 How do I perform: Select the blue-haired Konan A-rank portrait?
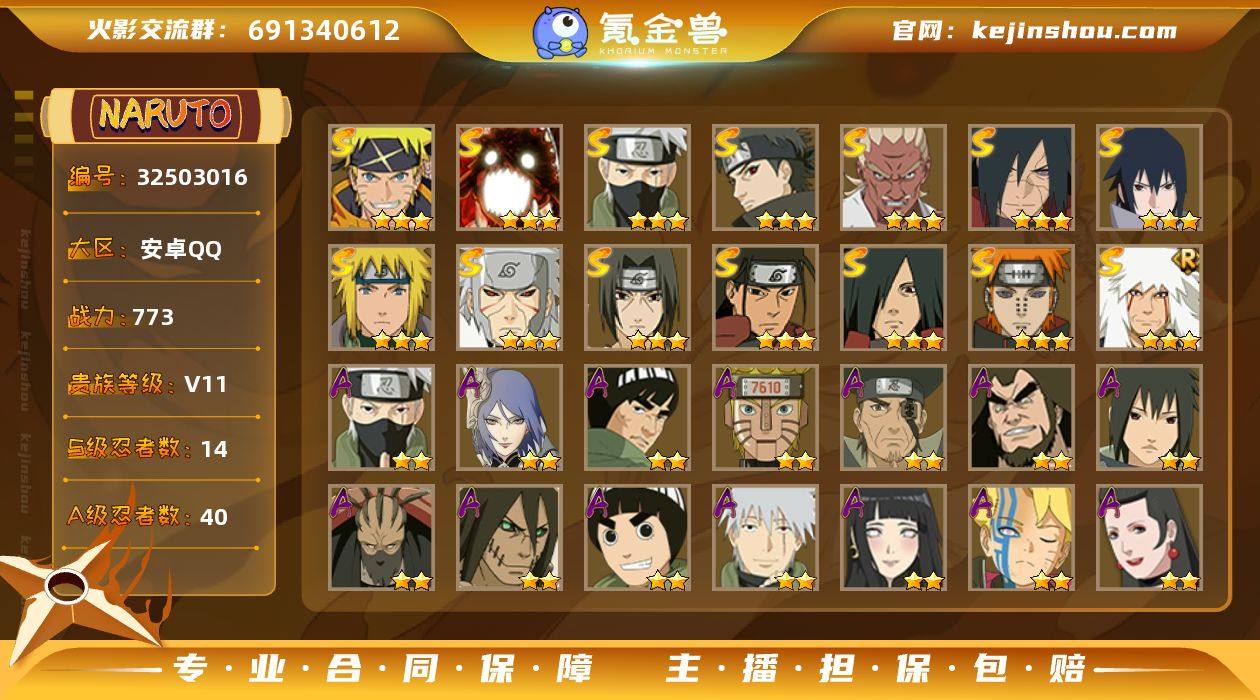coord(509,418)
